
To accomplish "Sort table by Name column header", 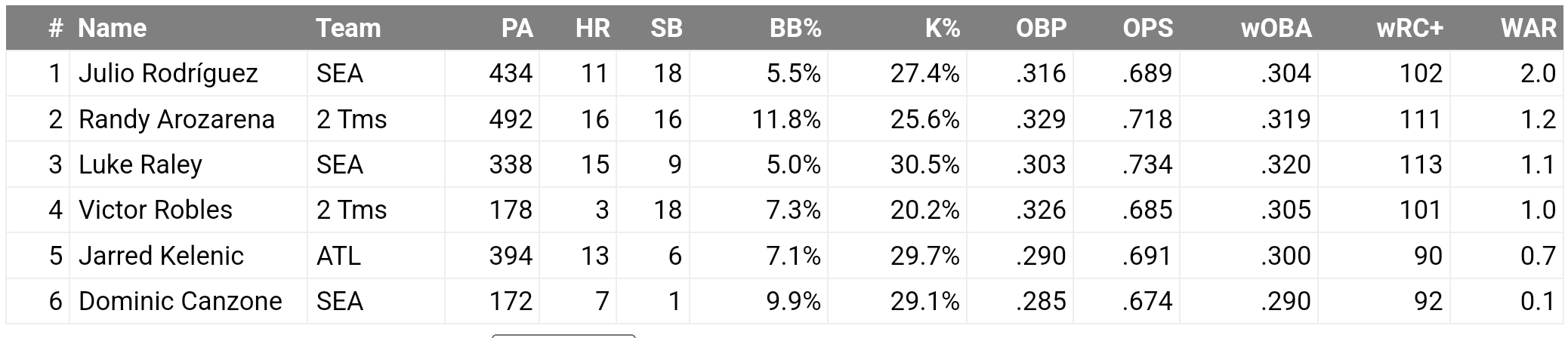I will 112,28.
